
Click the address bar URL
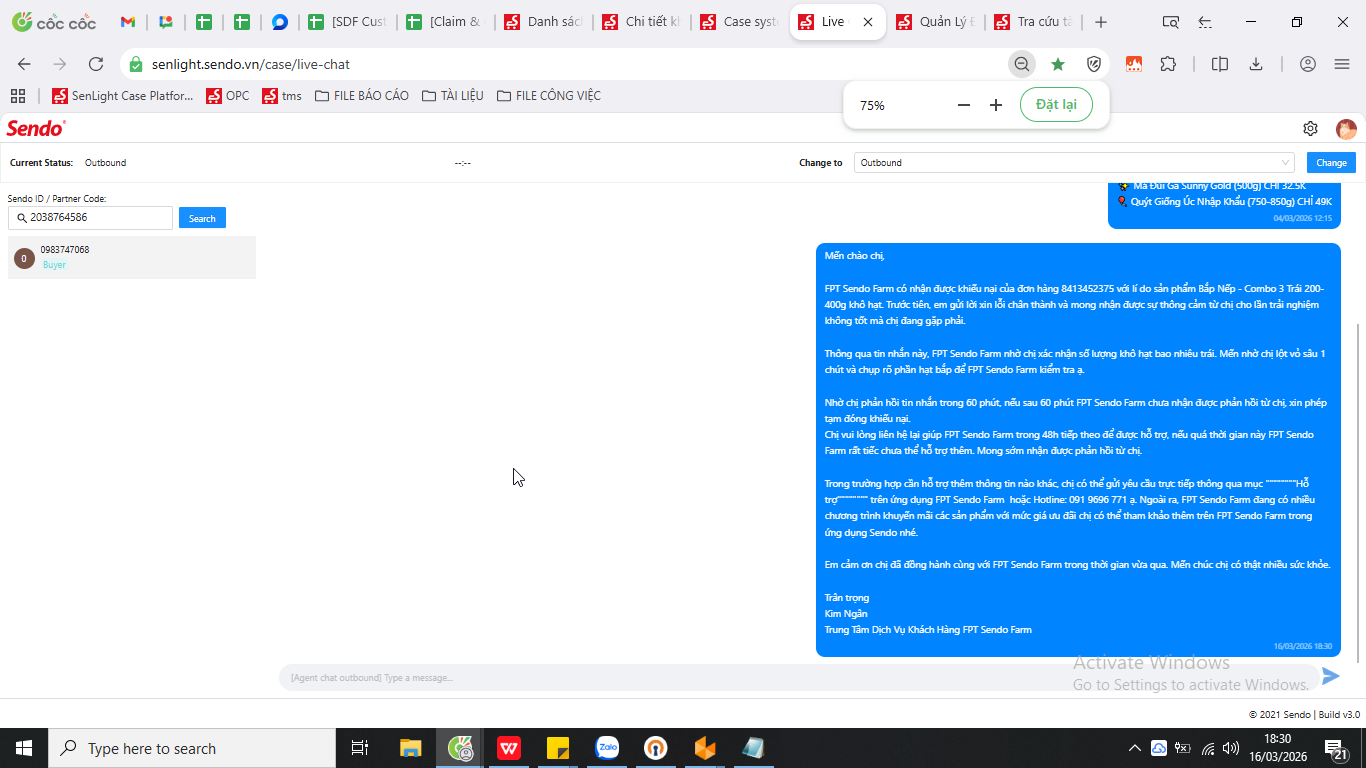251,64
